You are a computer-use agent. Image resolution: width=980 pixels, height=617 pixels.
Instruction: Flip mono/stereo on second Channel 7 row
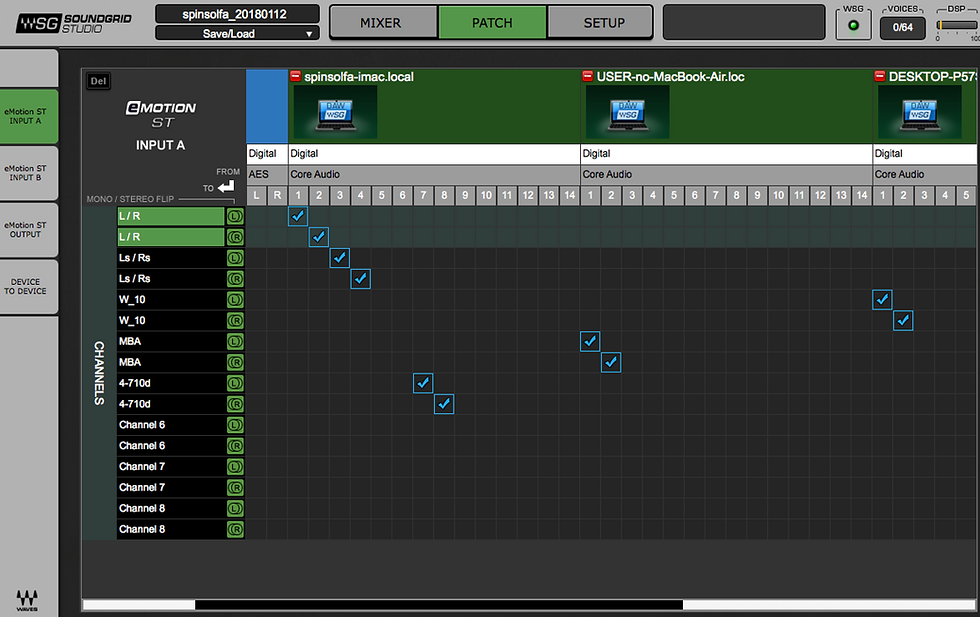click(235, 488)
